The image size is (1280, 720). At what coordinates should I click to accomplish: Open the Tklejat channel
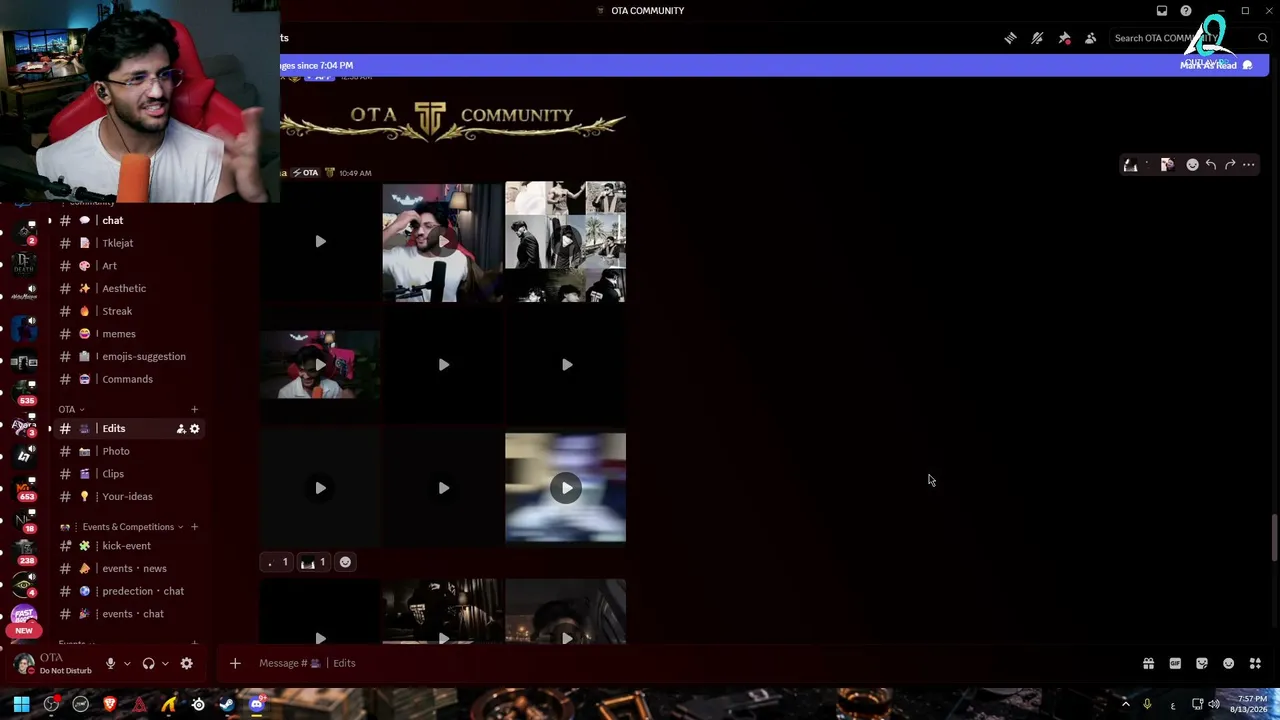click(128, 243)
